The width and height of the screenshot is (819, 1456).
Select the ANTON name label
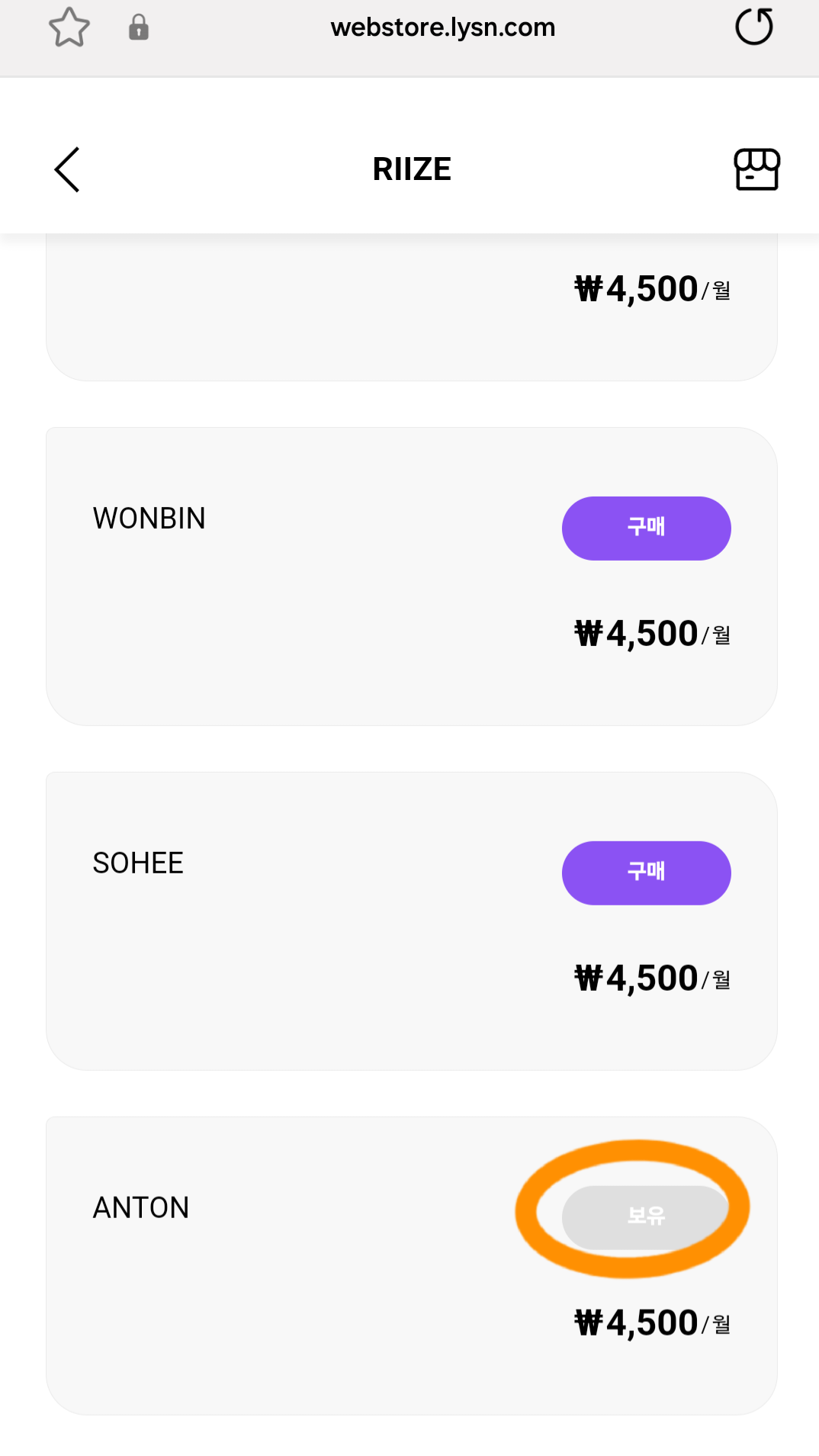pyautogui.click(x=141, y=1208)
